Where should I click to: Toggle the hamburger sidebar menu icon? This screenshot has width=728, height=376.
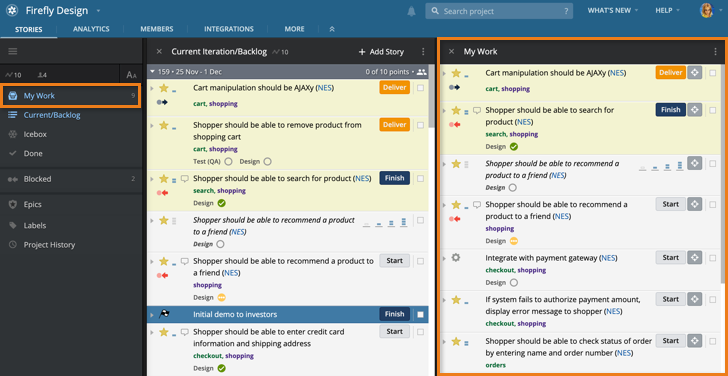[x=13, y=51]
